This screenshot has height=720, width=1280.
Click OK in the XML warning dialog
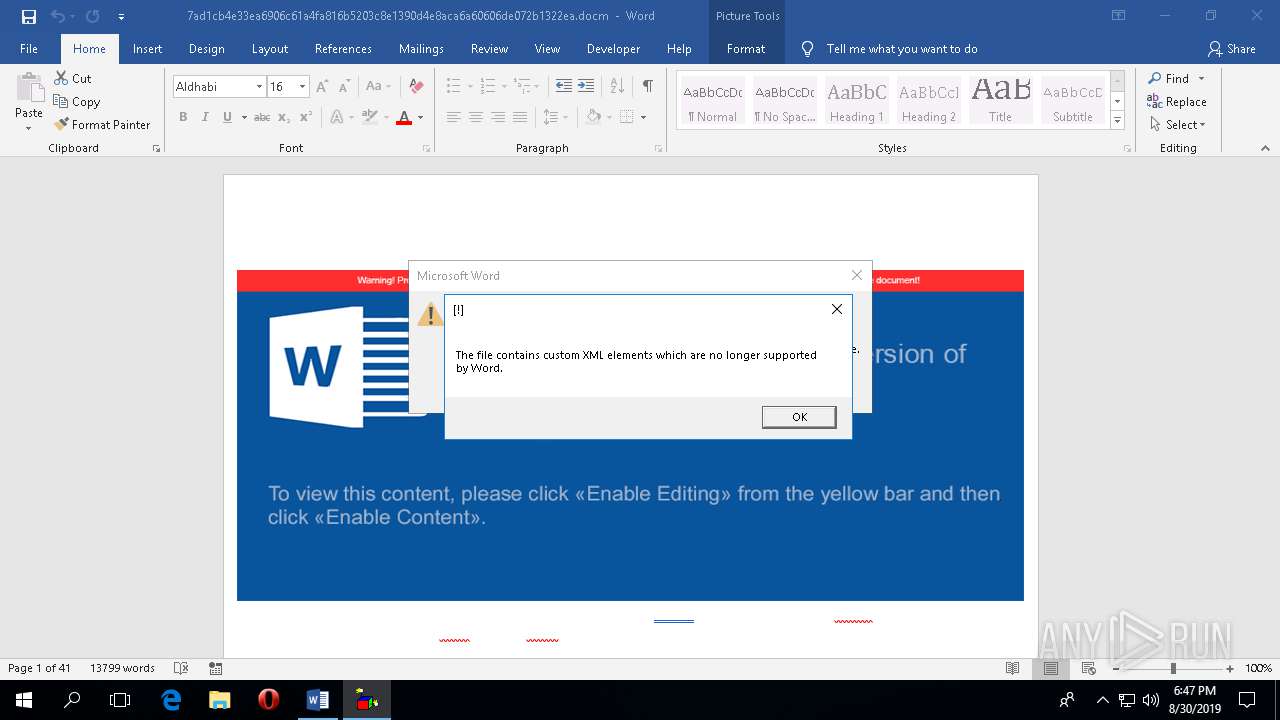799,417
